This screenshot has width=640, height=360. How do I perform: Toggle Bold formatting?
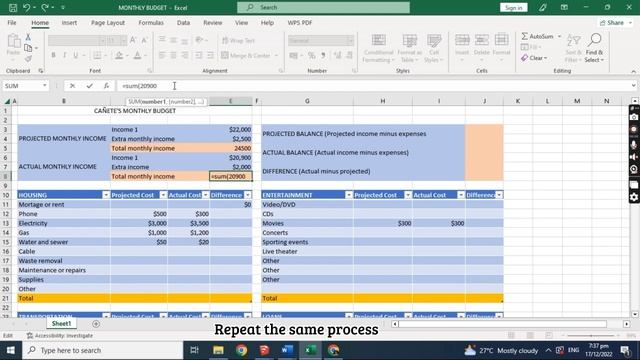click(x=53, y=55)
